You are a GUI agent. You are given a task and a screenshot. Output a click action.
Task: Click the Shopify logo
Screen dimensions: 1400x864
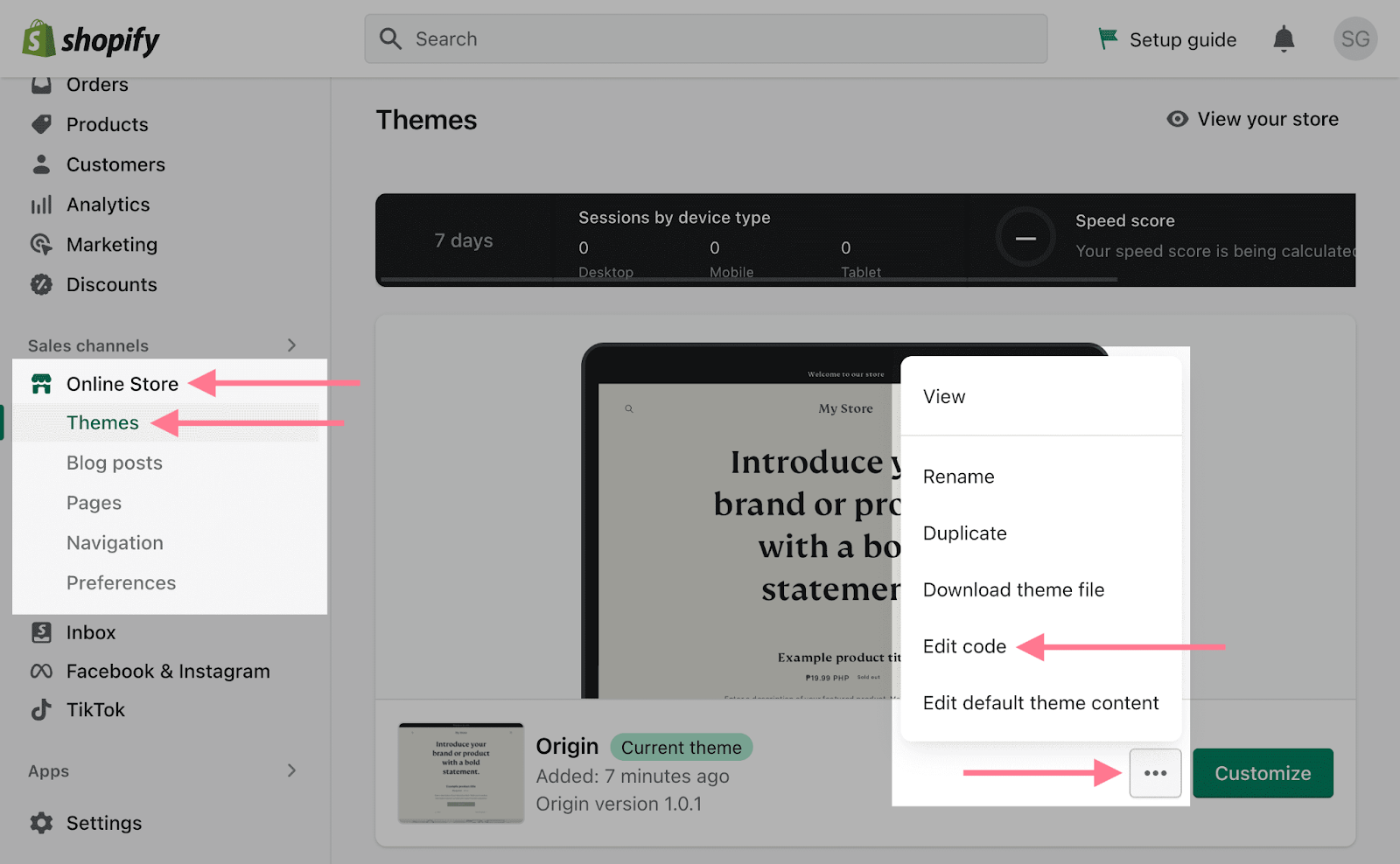[91, 39]
